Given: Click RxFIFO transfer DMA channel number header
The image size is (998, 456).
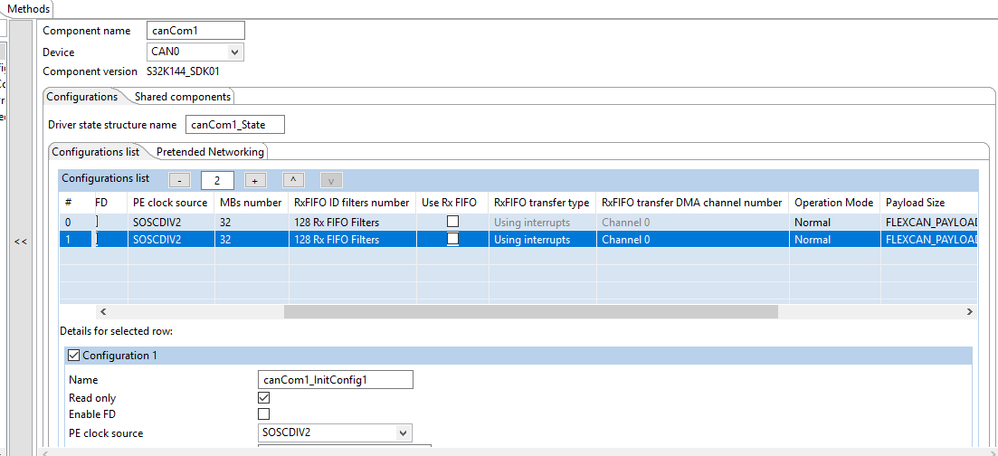Looking at the screenshot, I should pos(692,203).
